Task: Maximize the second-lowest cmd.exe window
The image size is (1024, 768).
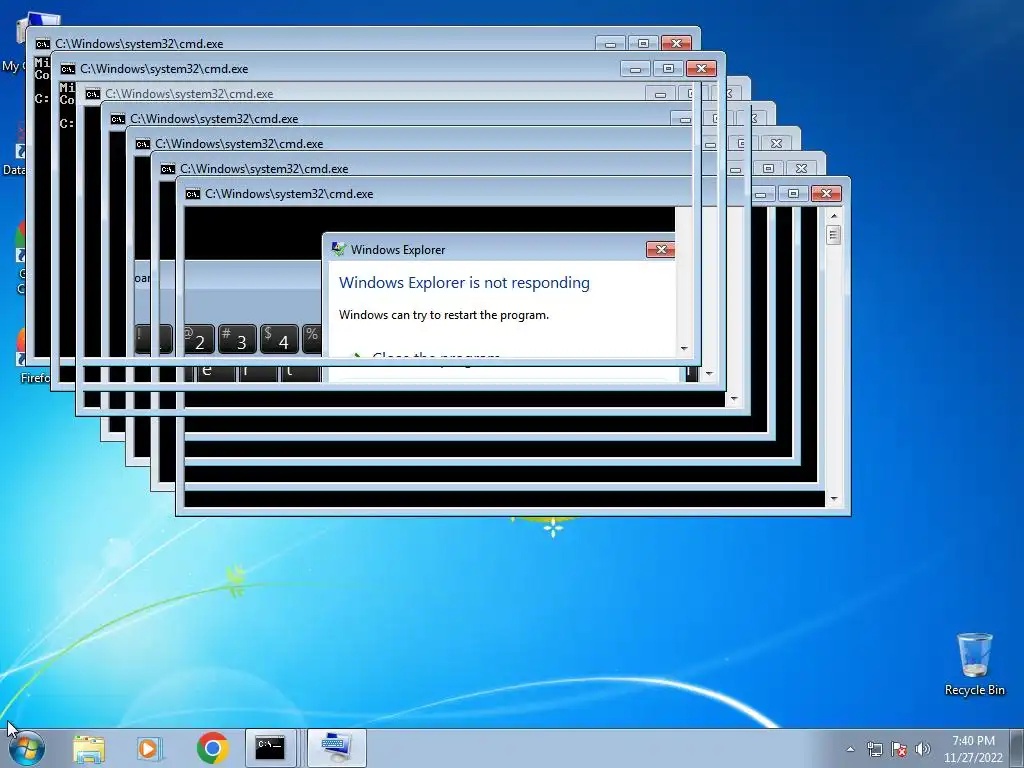Action: coord(768,168)
